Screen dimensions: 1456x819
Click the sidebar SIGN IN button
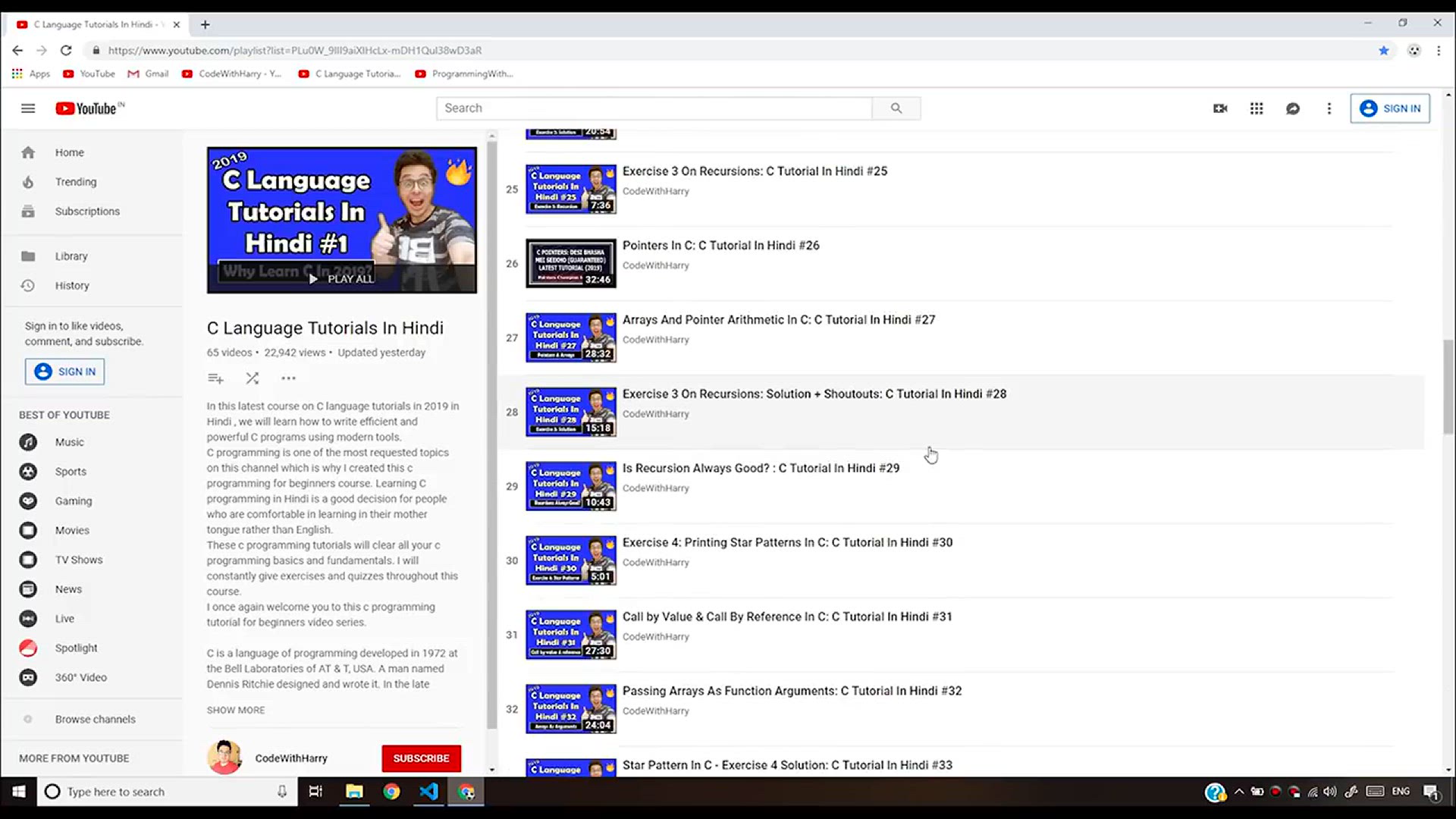[x=65, y=372]
